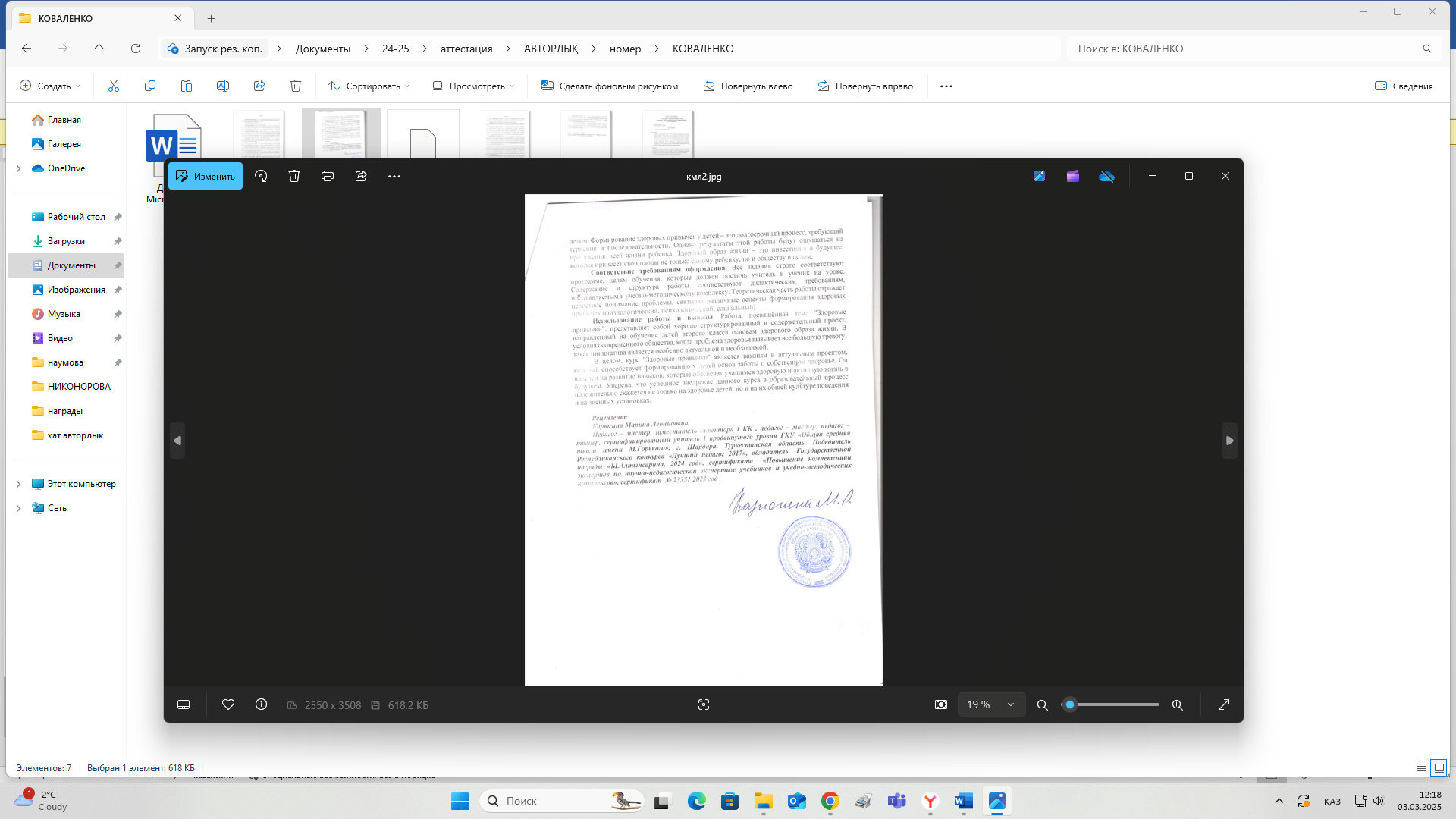Image resolution: width=1456 pixels, height=819 pixels.
Task: Delete the photo using trash icon
Action: click(x=294, y=176)
